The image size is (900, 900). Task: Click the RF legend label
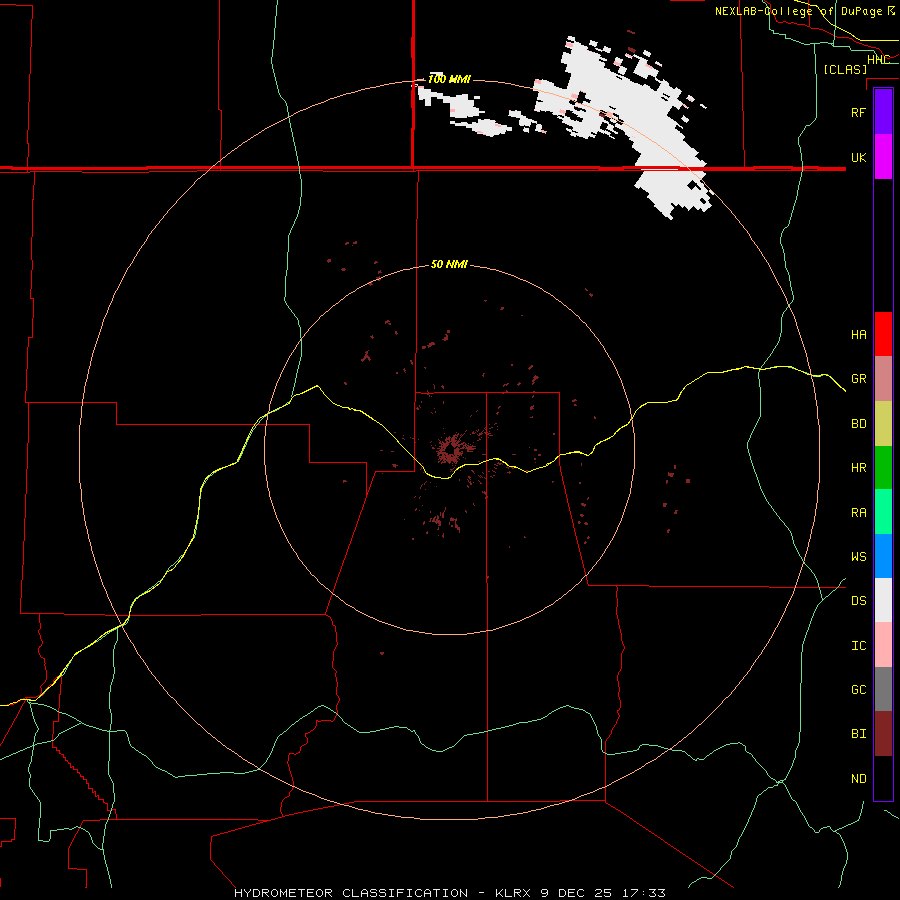click(858, 112)
